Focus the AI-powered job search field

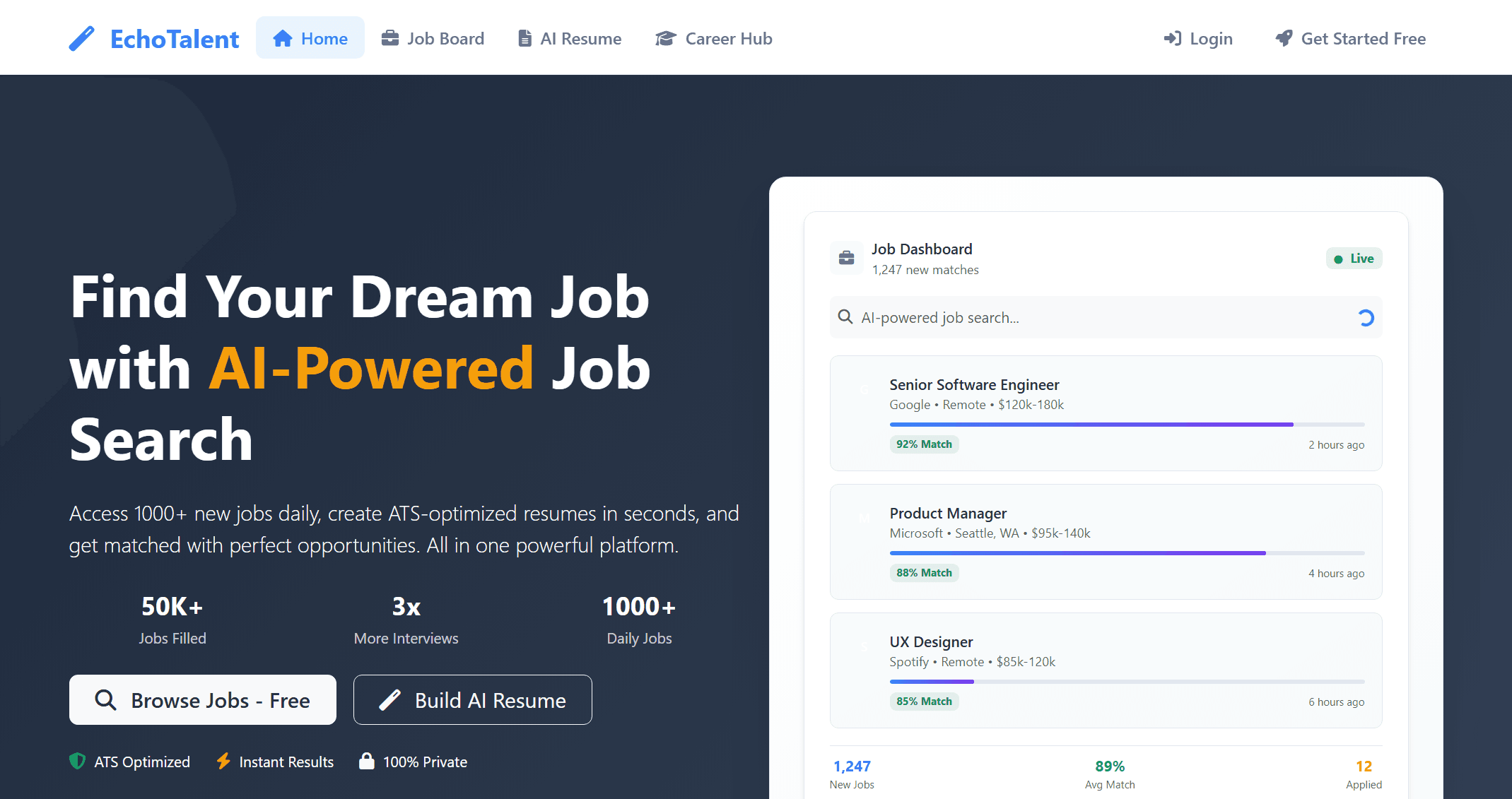point(1103,318)
